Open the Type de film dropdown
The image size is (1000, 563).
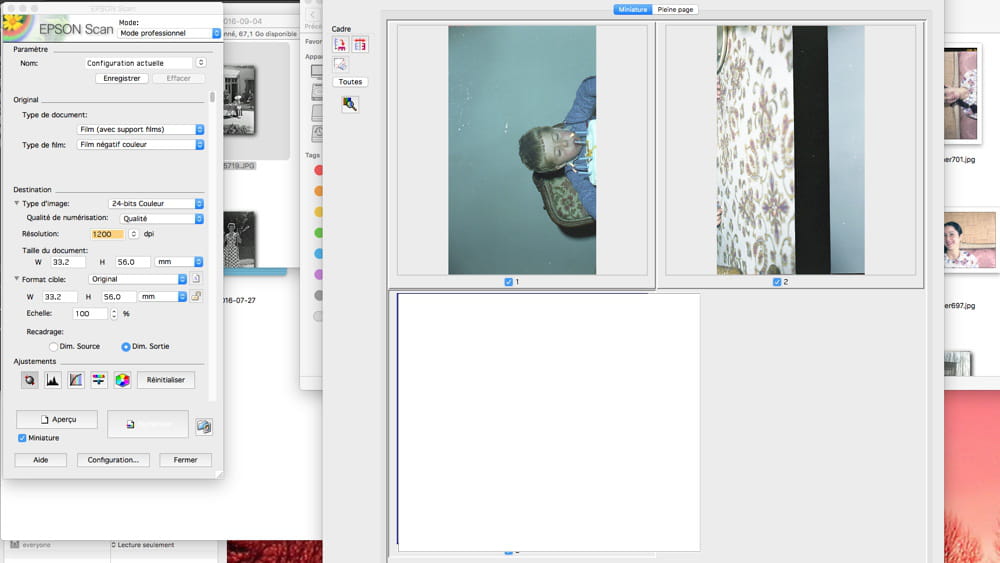click(x=140, y=145)
